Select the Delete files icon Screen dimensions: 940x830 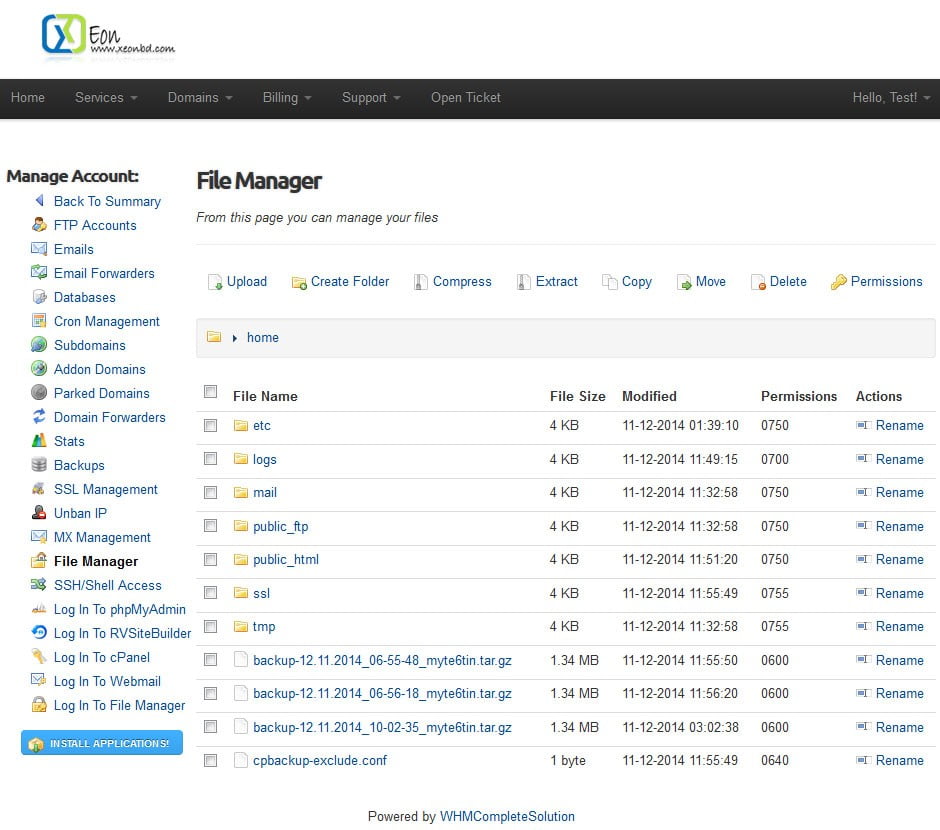pyautogui.click(x=759, y=281)
